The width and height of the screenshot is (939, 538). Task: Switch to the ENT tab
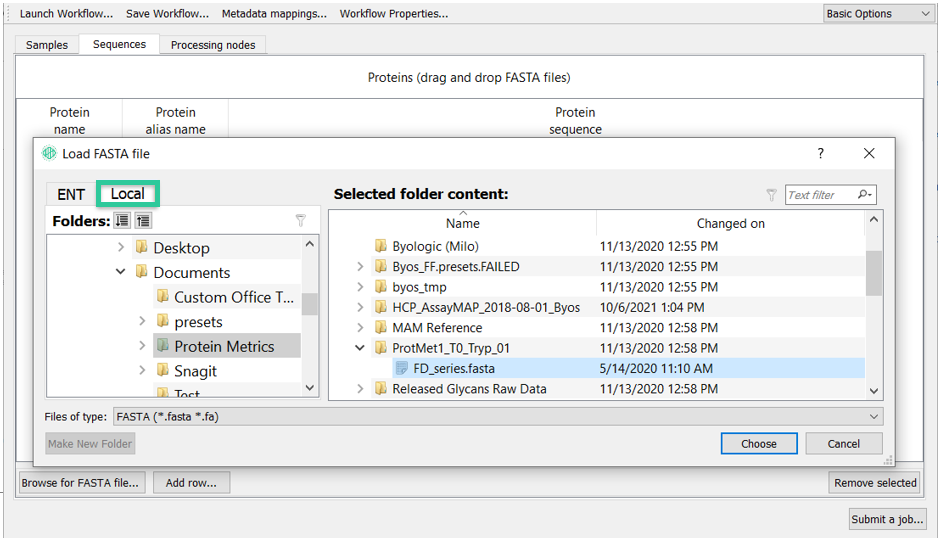tap(71, 194)
